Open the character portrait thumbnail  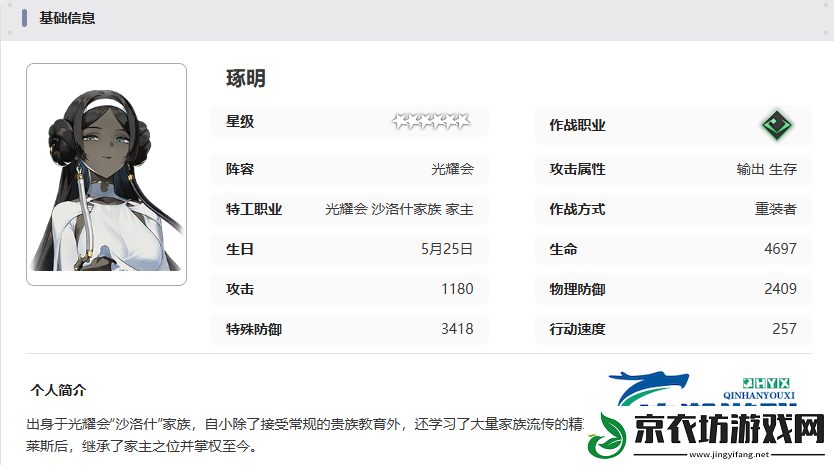point(106,175)
